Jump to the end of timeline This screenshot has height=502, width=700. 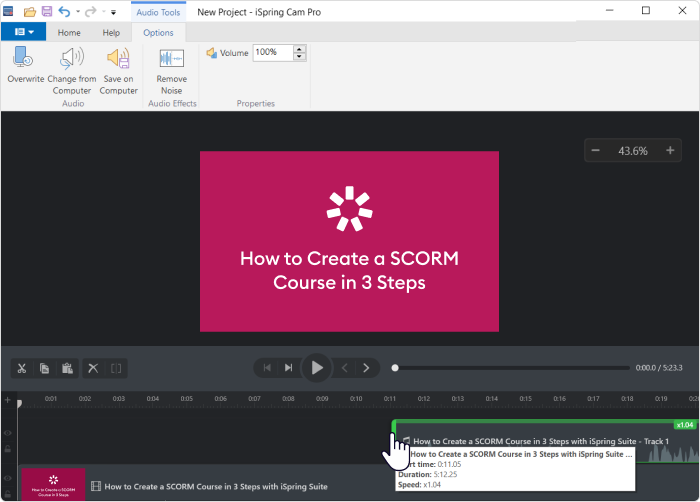coord(288,368)
